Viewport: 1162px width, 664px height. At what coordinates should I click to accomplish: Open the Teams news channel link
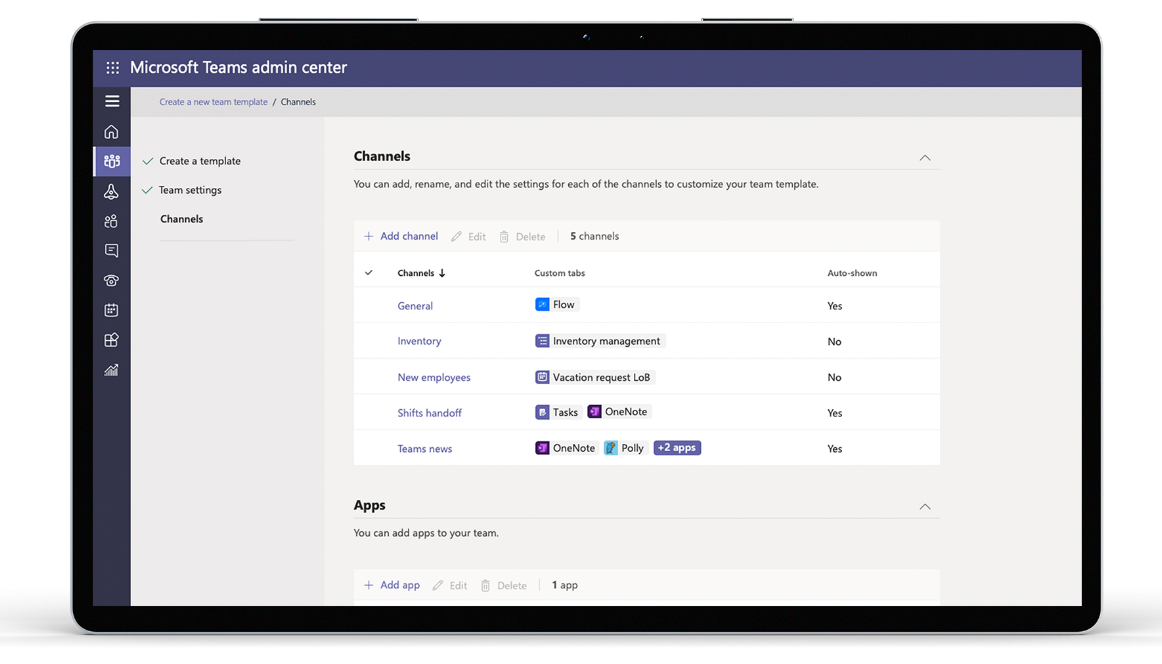[425, 448]
